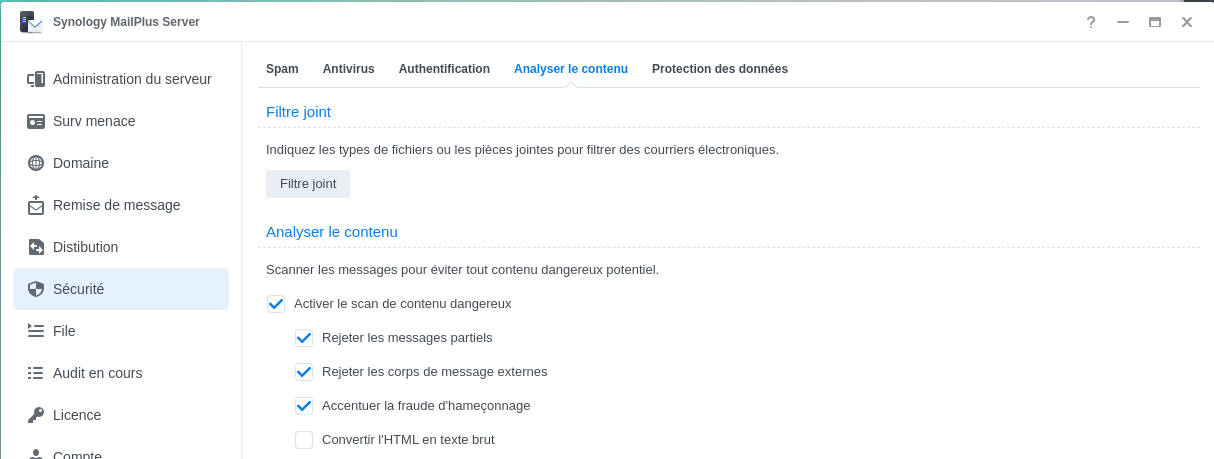The image size is (1214, 459).
Task: Click the Synology MailPlus Server app logo
Action: 31,22
